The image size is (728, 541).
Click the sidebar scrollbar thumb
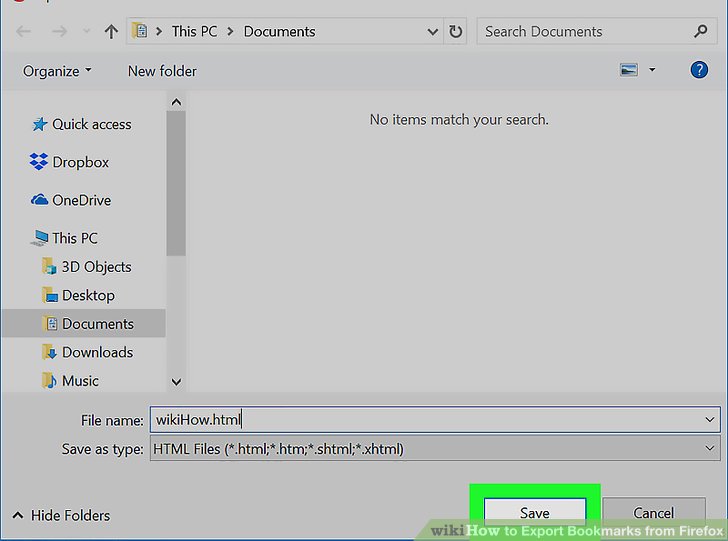(x=176, y=183)
